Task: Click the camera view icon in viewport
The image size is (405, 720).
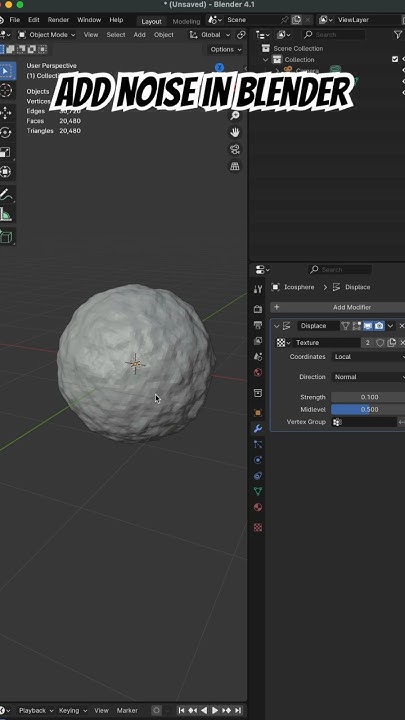Action: 235,149
